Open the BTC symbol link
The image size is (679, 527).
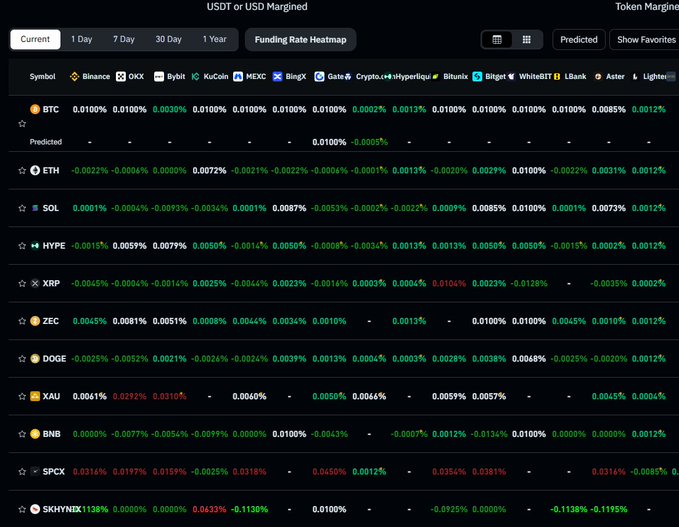(51, 109)
